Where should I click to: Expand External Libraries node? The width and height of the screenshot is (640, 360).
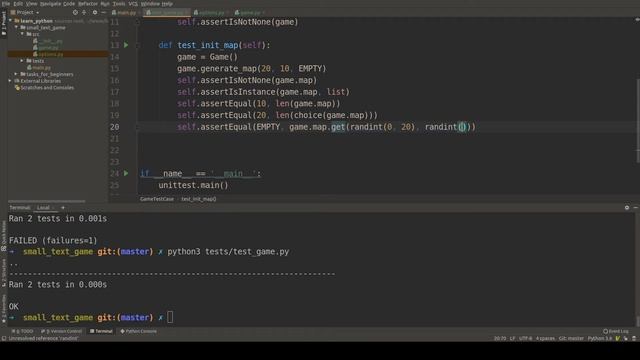coord(11,81)
